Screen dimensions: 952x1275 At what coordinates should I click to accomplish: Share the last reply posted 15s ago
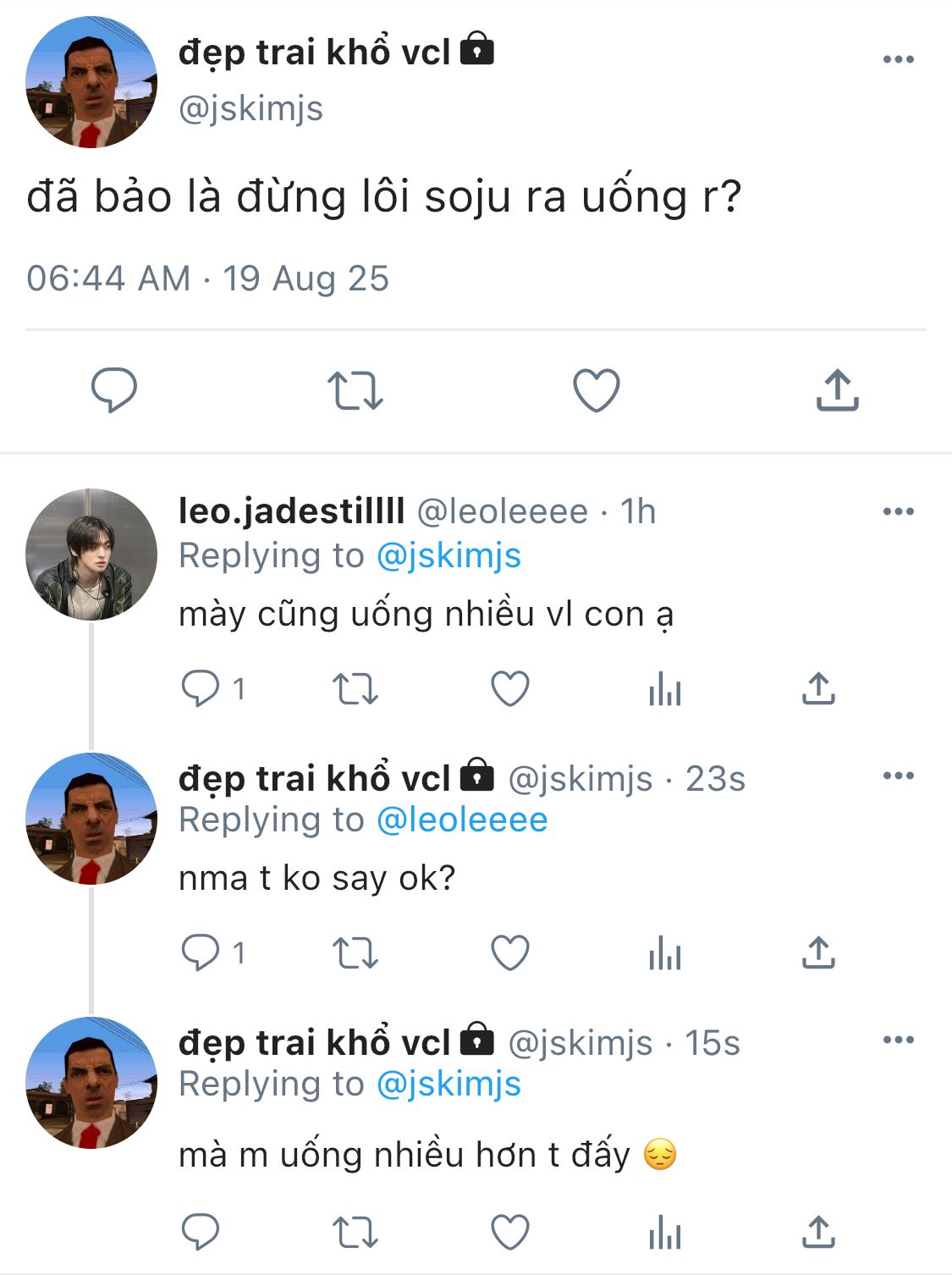tap(818, 1232)
